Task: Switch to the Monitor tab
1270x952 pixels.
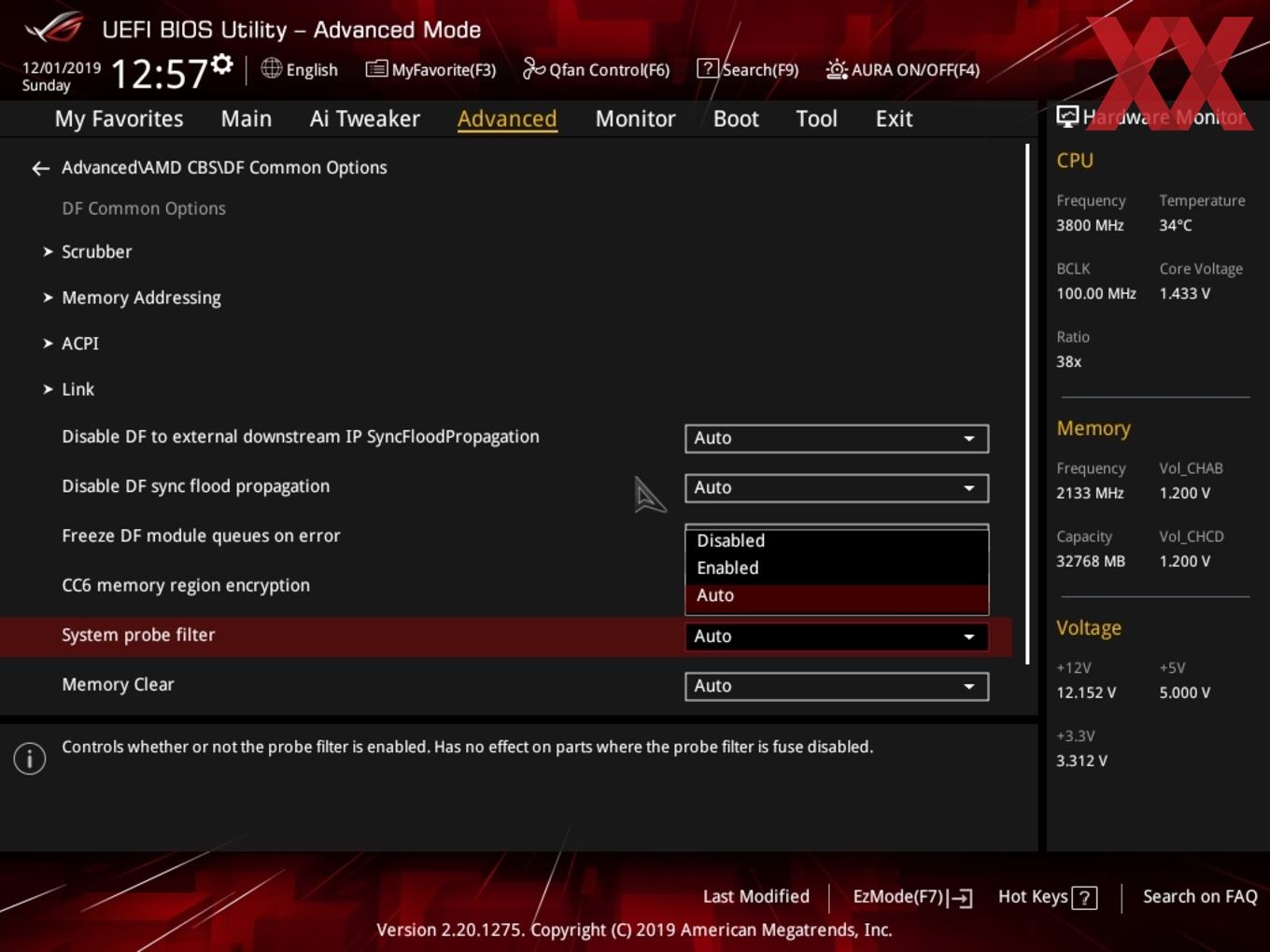Action: (635, 119)
